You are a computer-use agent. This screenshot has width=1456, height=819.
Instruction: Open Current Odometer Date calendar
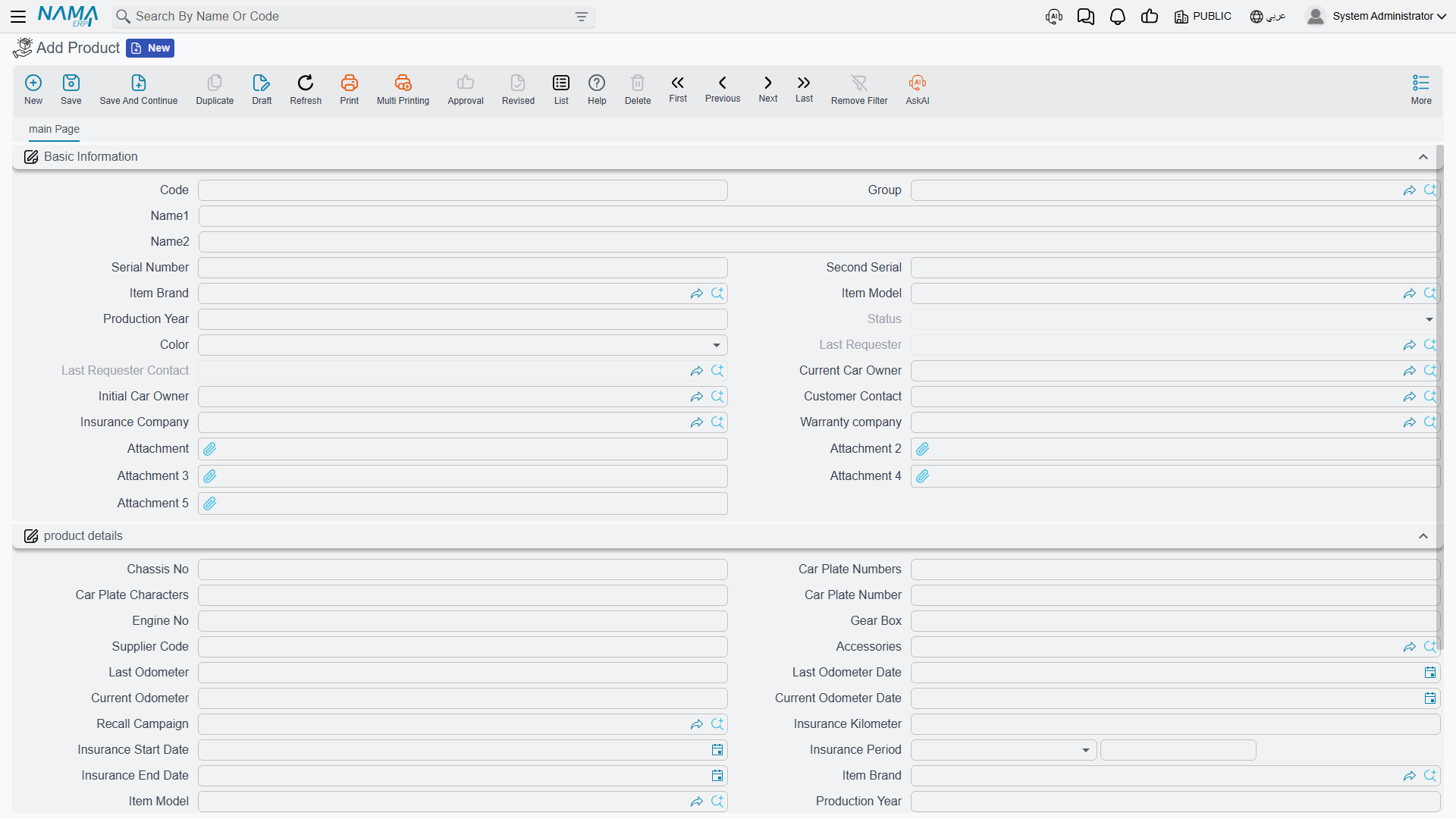tap(1430, 698)
